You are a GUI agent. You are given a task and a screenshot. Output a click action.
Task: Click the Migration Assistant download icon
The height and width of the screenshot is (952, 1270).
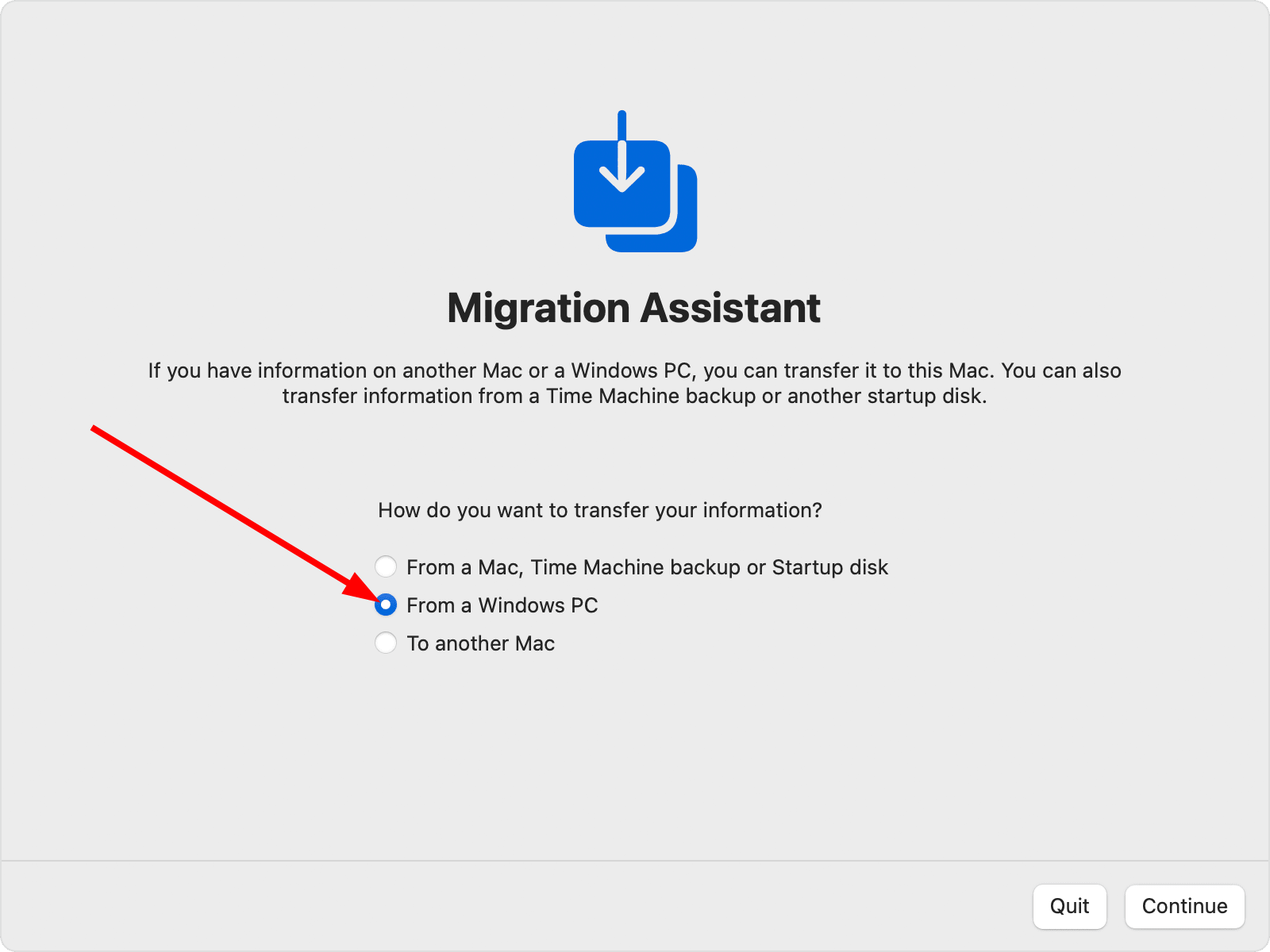635,182
